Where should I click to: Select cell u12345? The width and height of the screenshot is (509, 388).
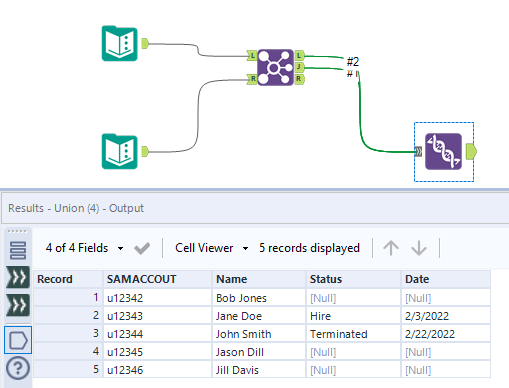[x=157, y=352]
